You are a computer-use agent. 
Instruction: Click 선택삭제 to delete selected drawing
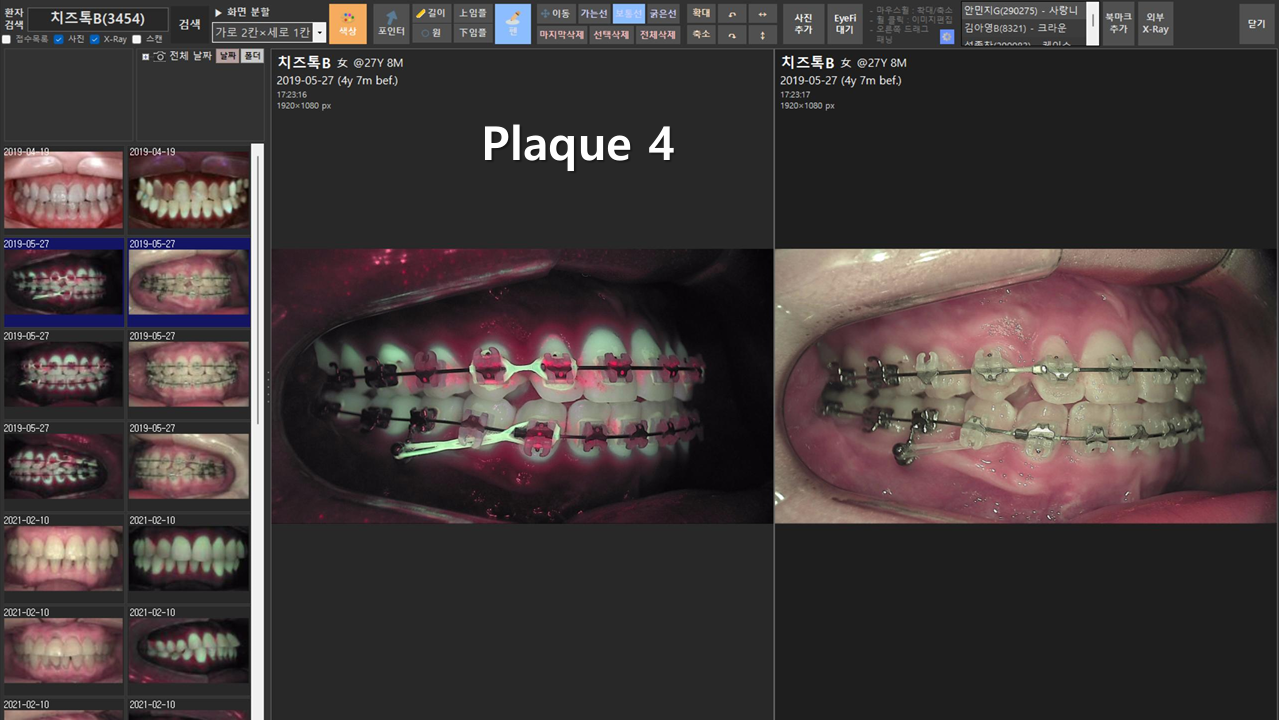[x=610, y=34]
